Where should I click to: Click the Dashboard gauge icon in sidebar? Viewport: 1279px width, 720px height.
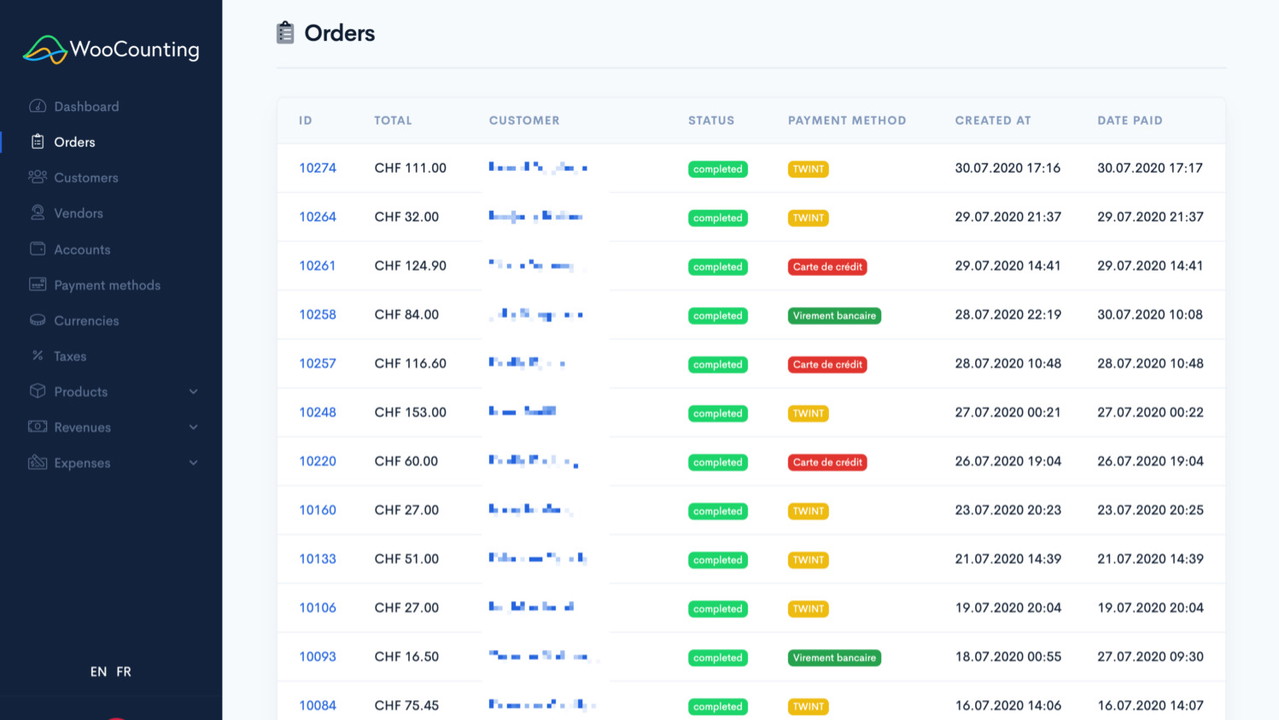tap(37, 106)
